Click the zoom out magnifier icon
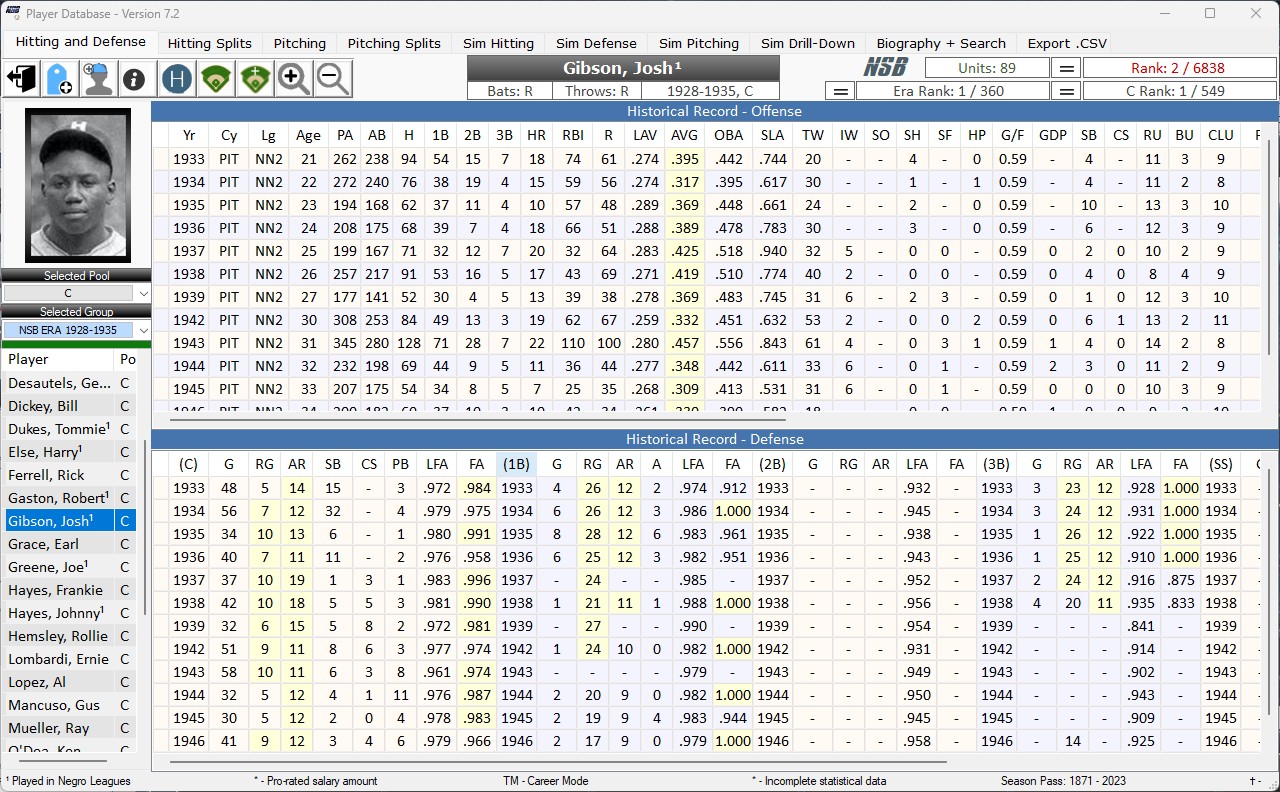 [x=331, y=78]
